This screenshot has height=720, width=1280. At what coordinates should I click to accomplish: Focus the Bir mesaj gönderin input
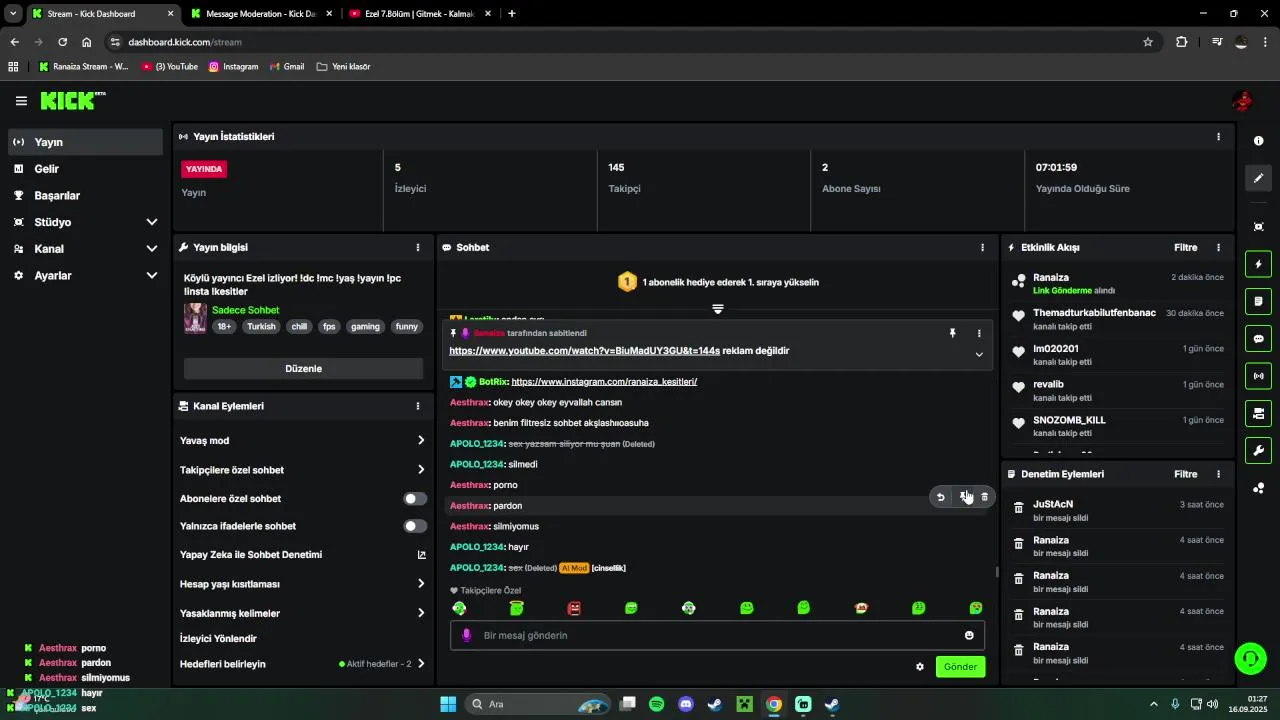(717, 635)
